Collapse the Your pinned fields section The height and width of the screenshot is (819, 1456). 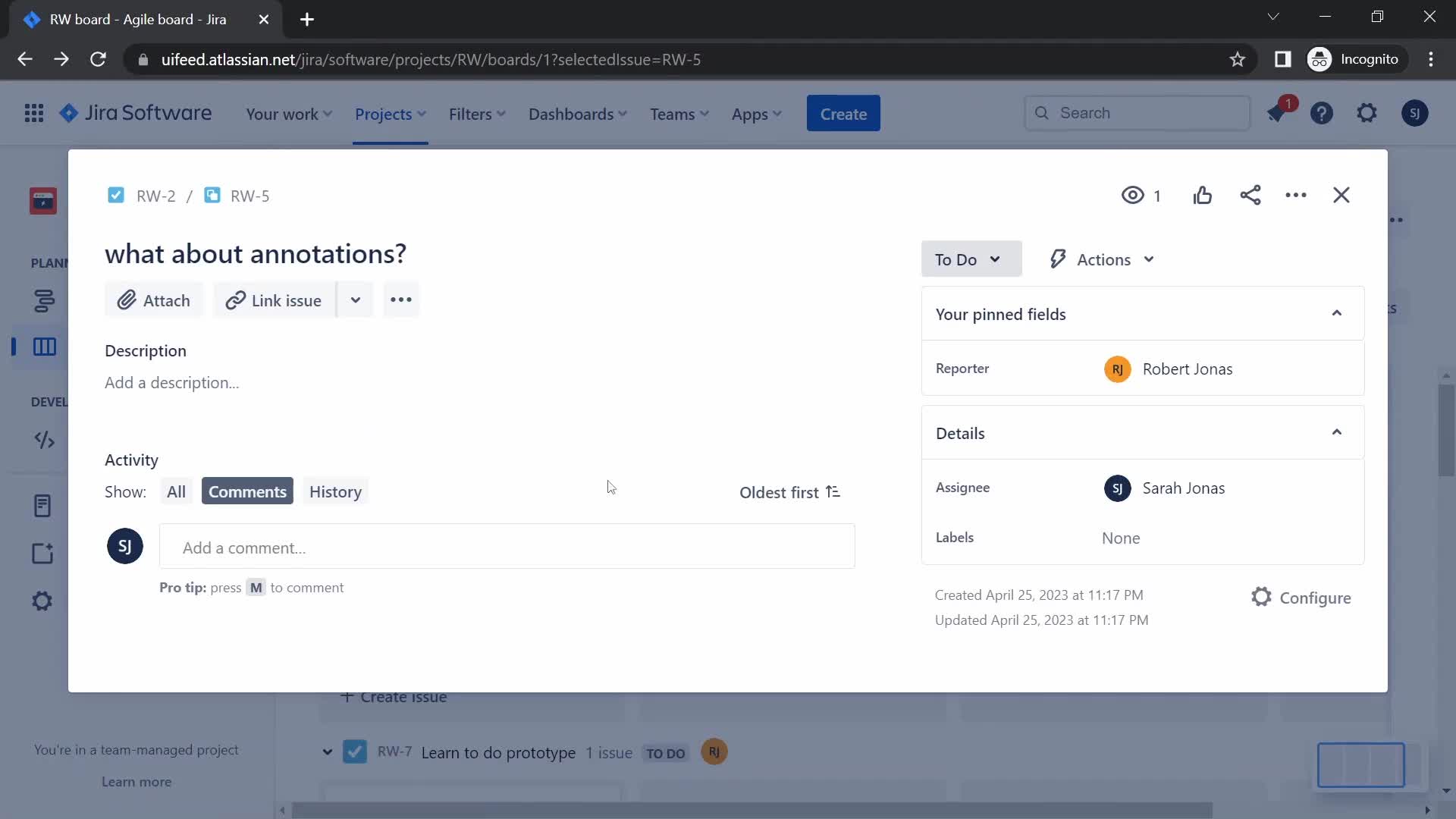[x=1337, y=314]
